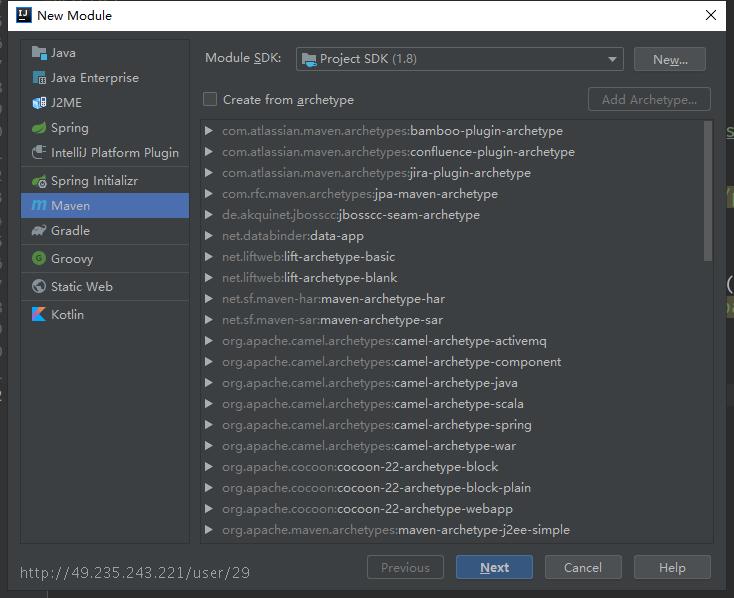Select the Groovy module icon
The image size is (734, 598).
39,258
